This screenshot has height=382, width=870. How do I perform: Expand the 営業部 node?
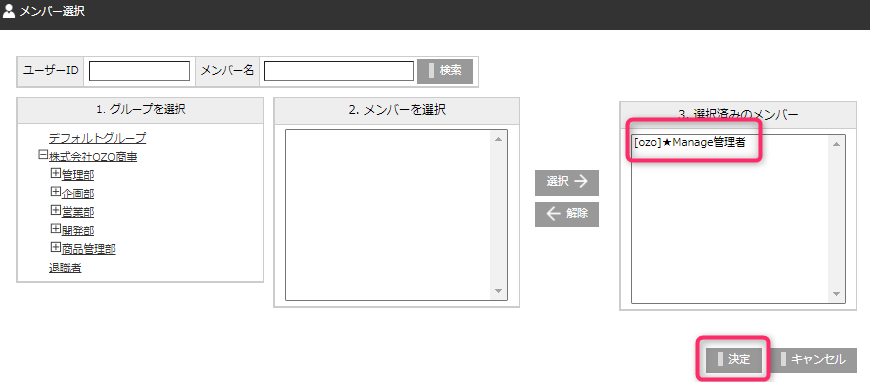tap(55, 210)
